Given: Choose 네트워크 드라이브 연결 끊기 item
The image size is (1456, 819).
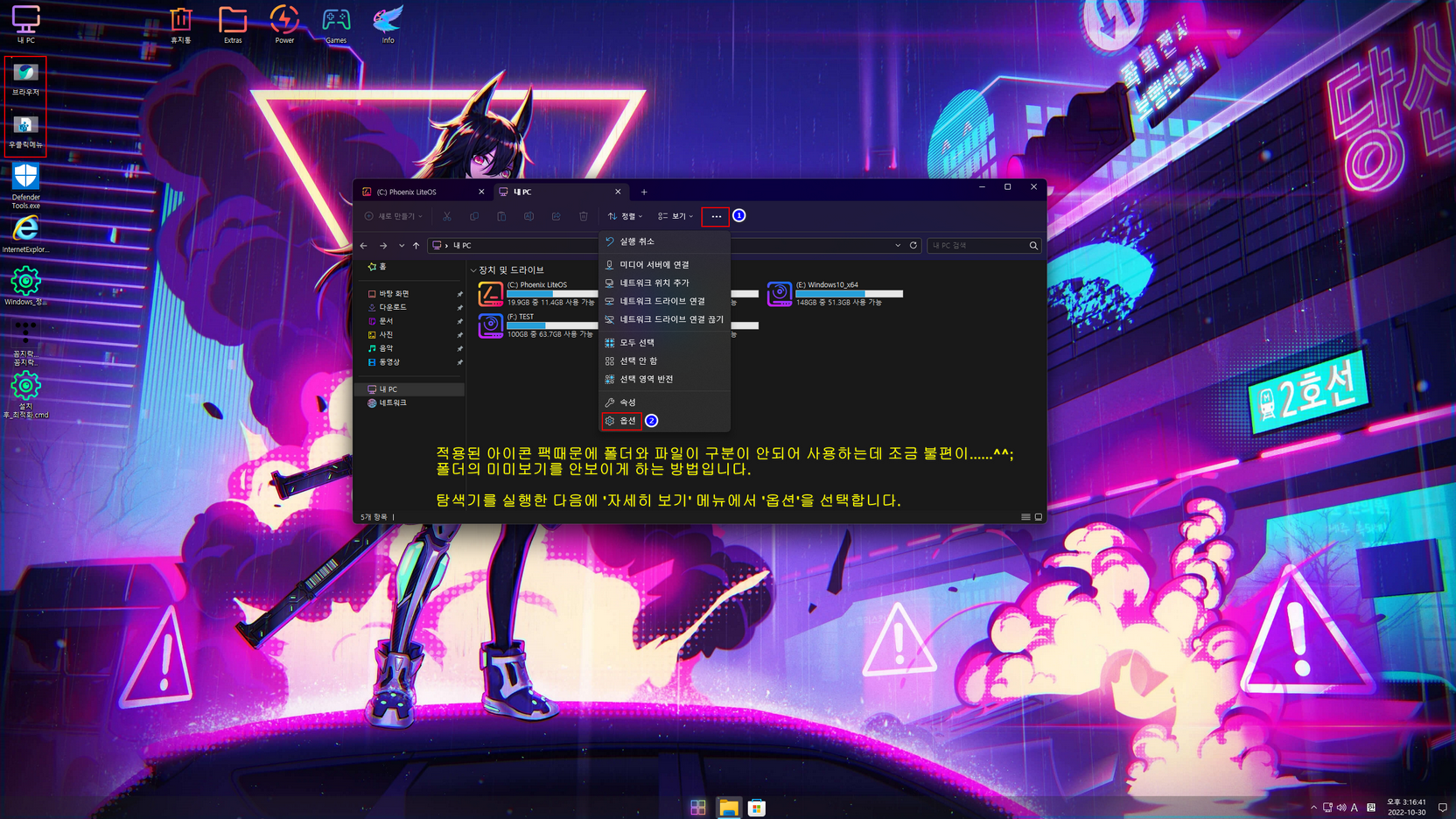Looking at the screenshot, I should coord(665,319).
